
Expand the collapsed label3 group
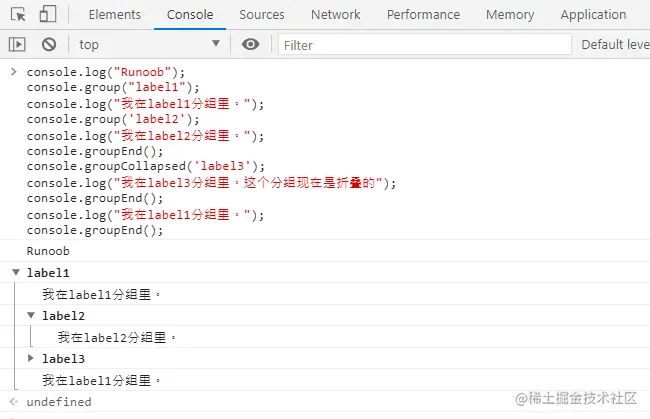tap(31, 358)
